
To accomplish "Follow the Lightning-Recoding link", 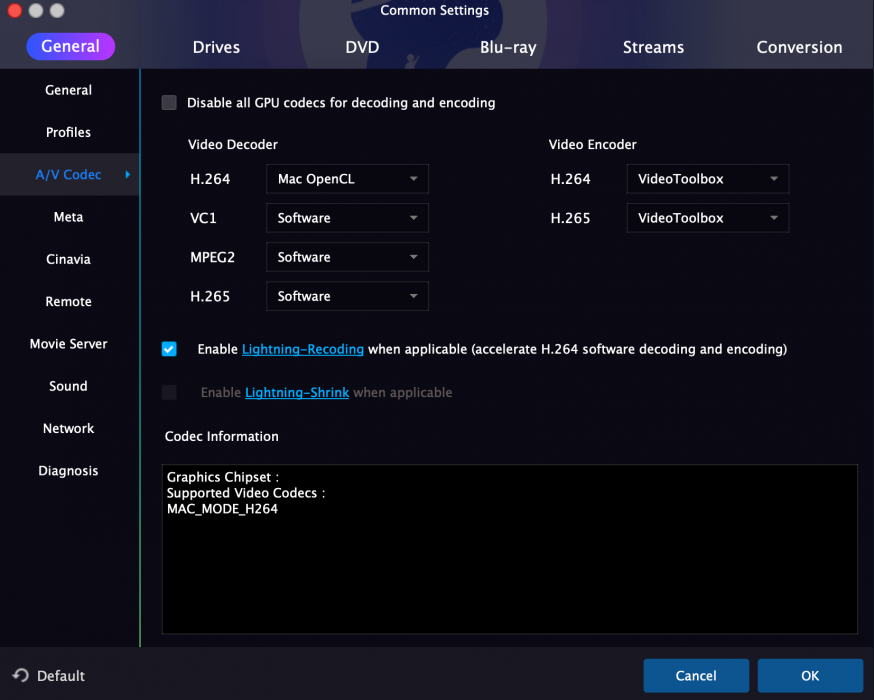I will coord(303,349).
